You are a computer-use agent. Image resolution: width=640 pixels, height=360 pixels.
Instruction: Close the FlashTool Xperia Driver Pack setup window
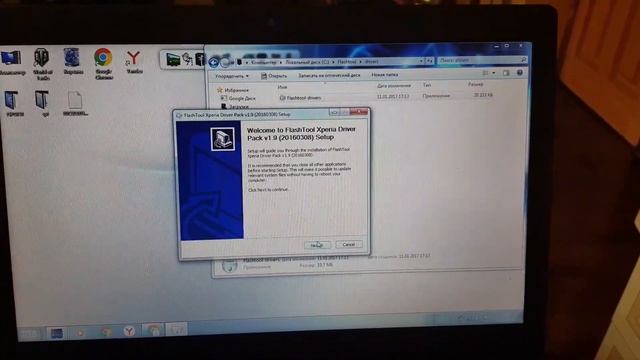pyautogui.click(x=359, y=112)
